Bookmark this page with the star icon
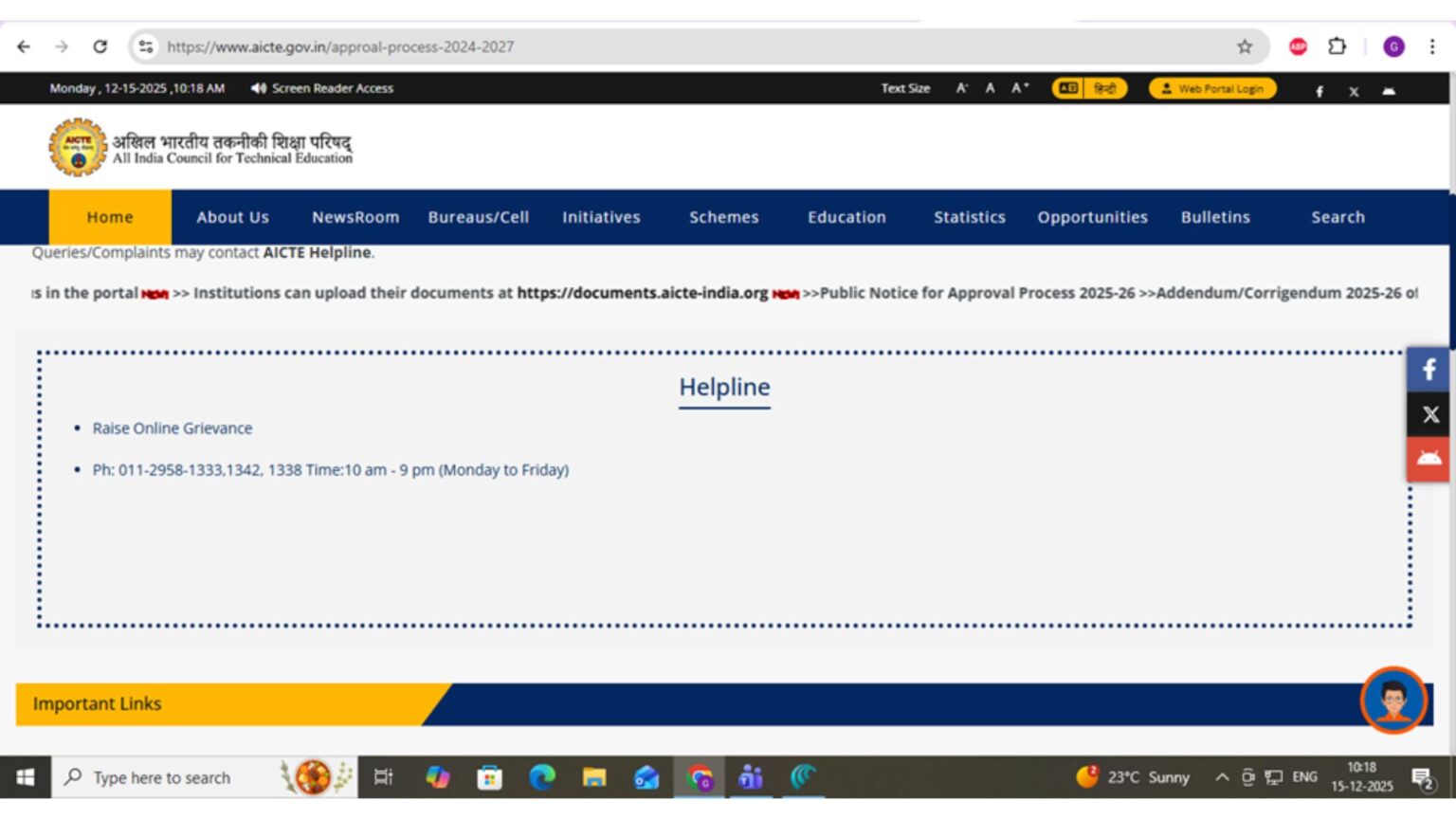This screenshot has width=1456, height=819. (x=1245, y=46)
